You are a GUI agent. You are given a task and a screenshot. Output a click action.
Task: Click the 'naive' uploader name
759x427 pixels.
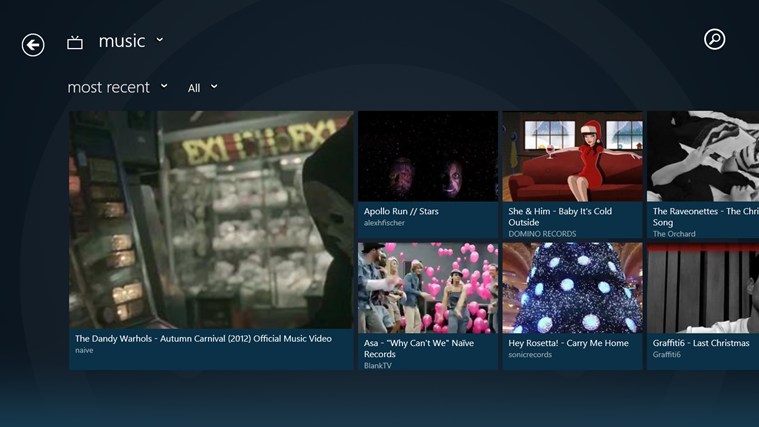[x=84, y=351]
